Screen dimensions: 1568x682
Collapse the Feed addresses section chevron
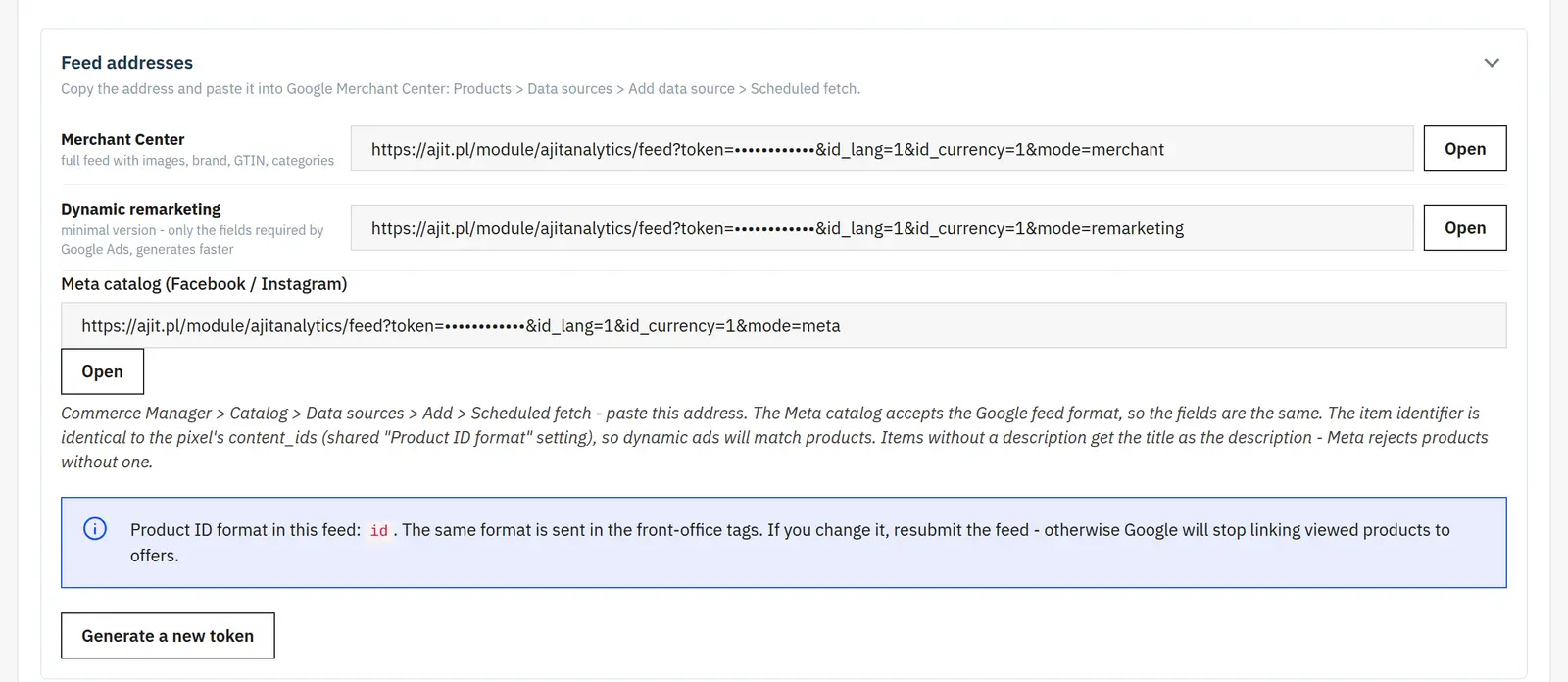(1492, 63)
